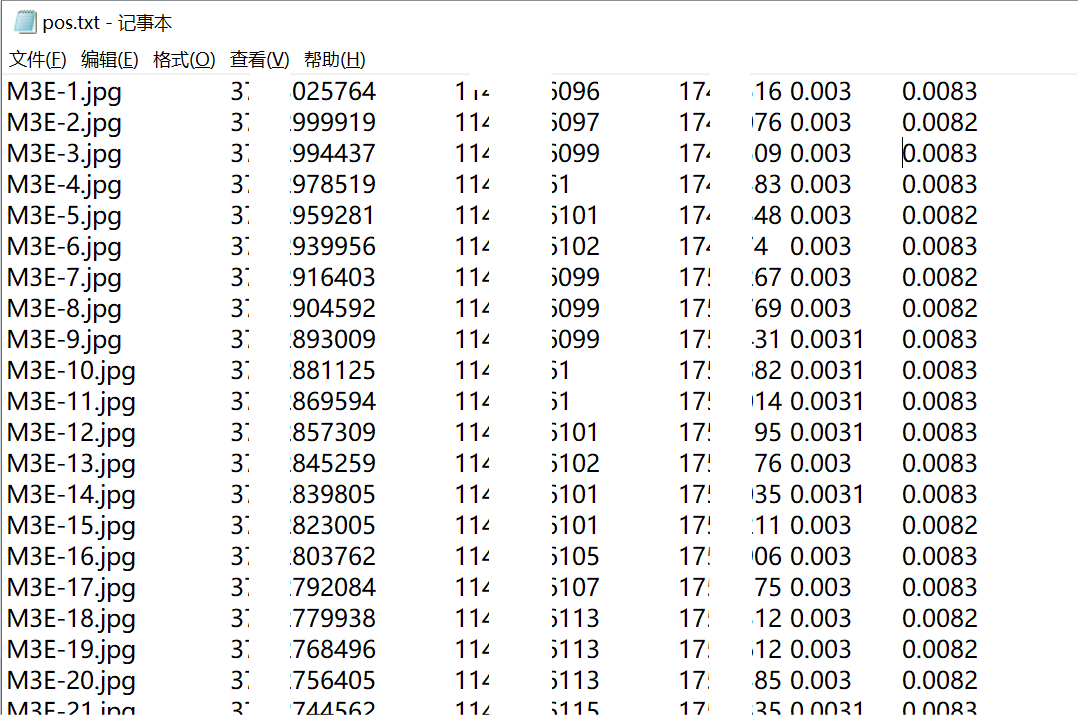This screenshot has height=715, width=1078.
Task: Click the number 916403
Action: tap(334, 277)
